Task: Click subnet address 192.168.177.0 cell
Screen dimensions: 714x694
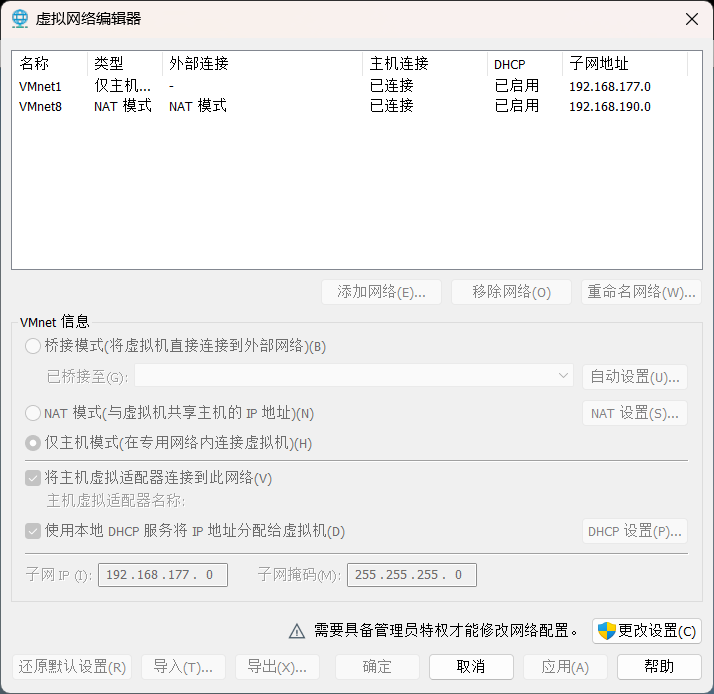Action: click(x=610, y=87)
